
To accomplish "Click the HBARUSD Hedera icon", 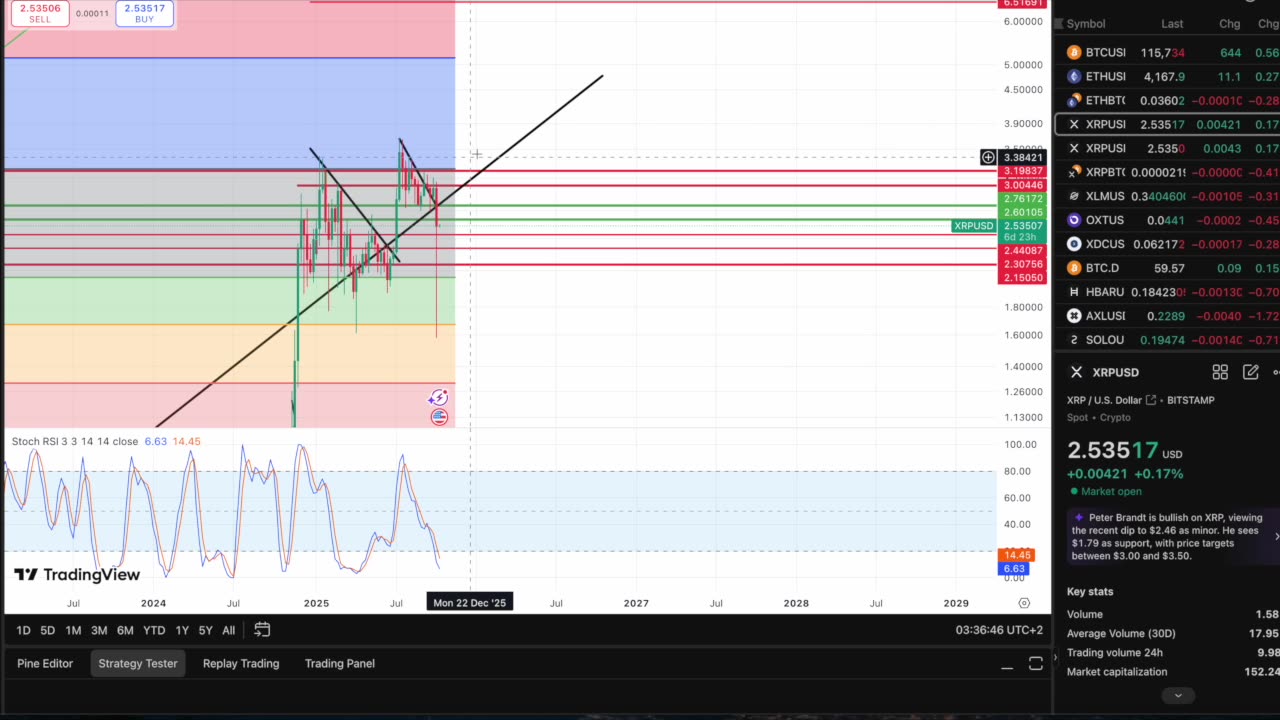I will tap(1074, 292).
